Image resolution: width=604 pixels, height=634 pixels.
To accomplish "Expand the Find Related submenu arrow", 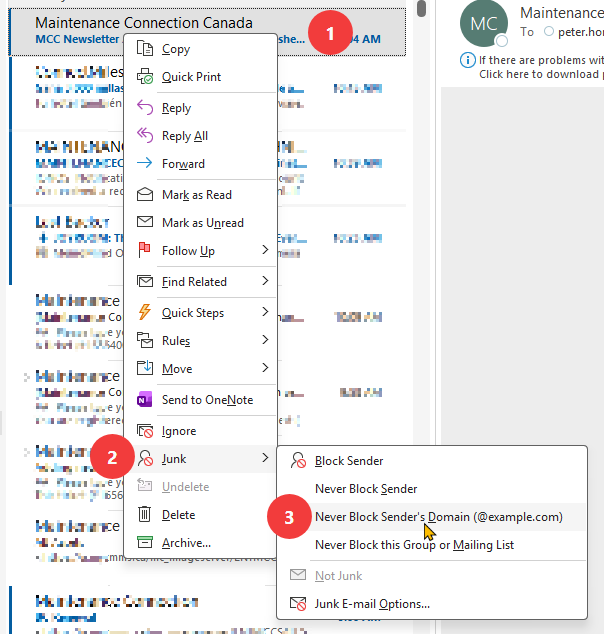I will click(x=265, y=281).
